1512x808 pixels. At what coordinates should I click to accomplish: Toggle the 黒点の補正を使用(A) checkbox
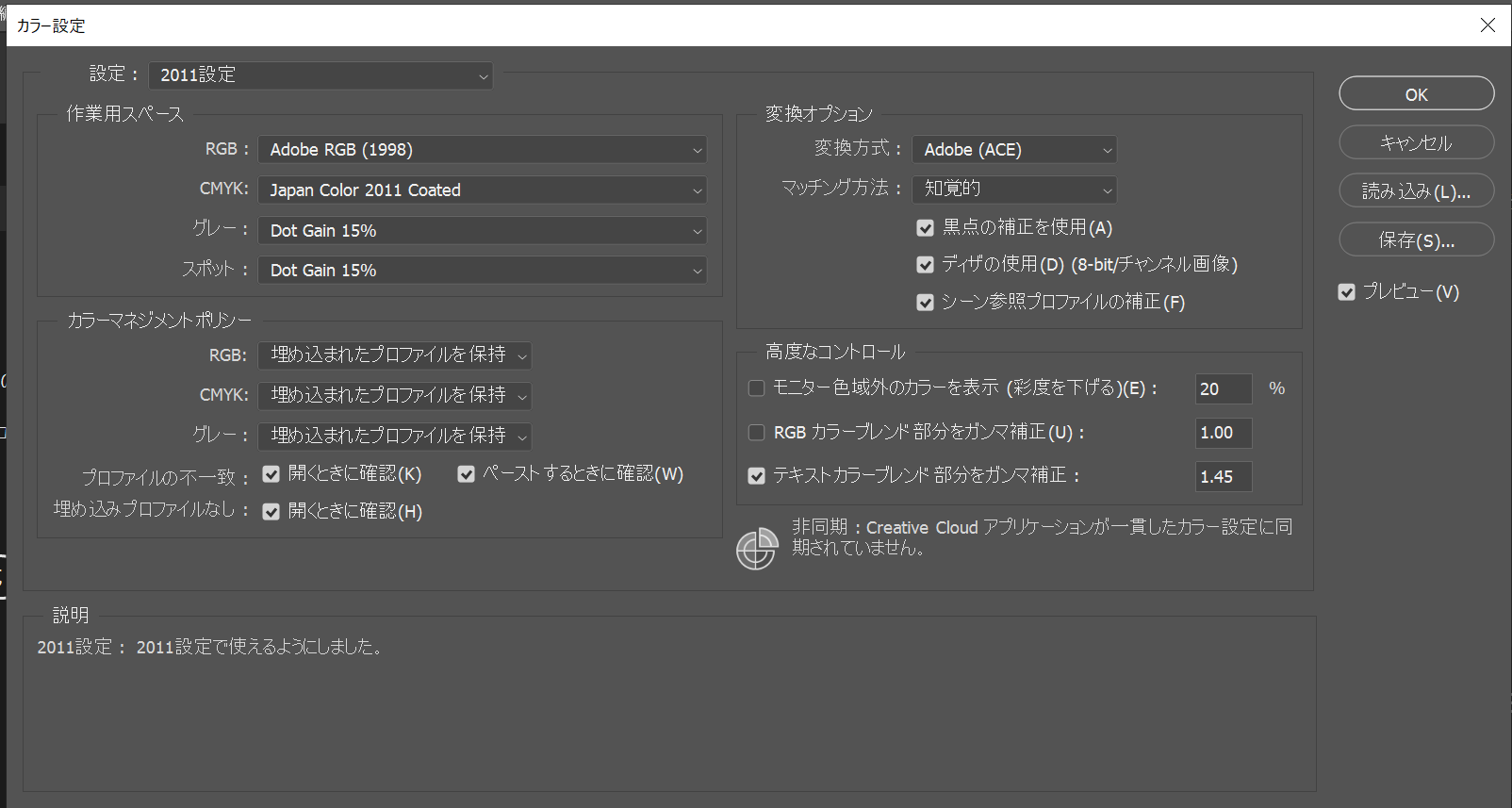(925, 228)
